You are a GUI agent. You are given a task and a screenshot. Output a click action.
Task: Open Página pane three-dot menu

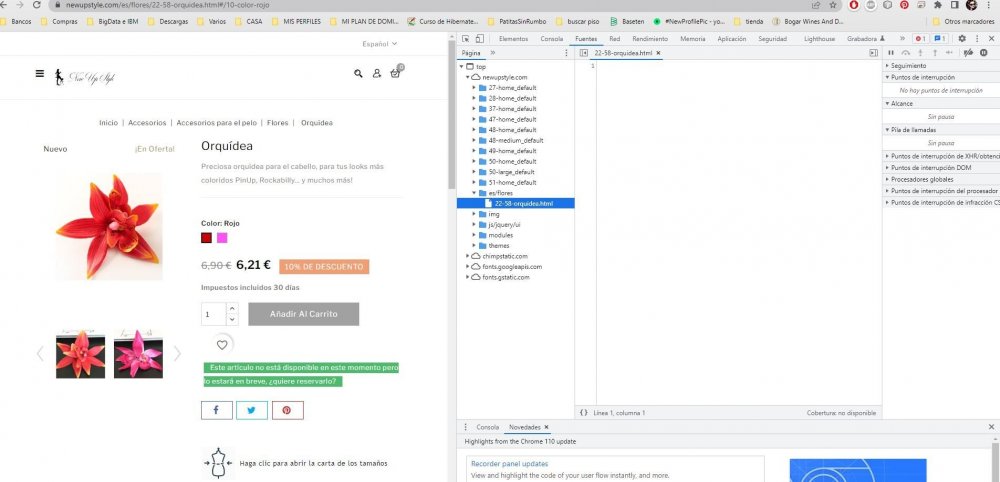(566, 53)
